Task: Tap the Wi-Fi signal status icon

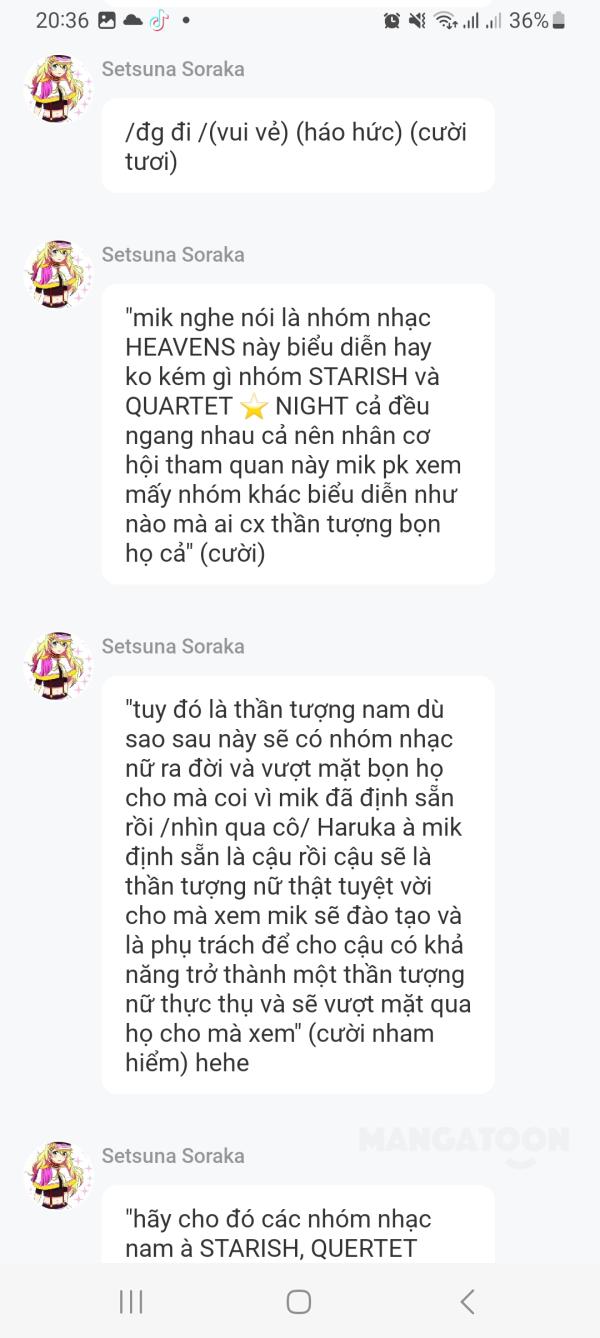Action: tap(445, 20)
